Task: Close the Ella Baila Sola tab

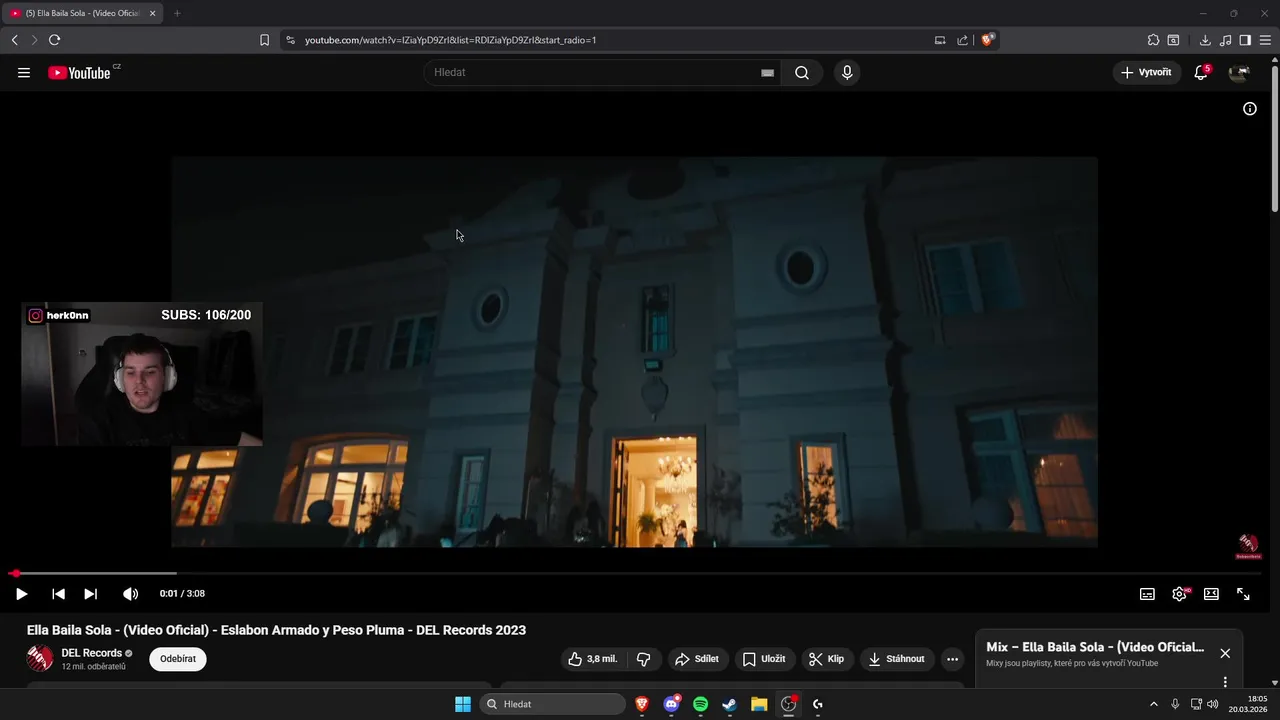Action: (x=153, y=13)
